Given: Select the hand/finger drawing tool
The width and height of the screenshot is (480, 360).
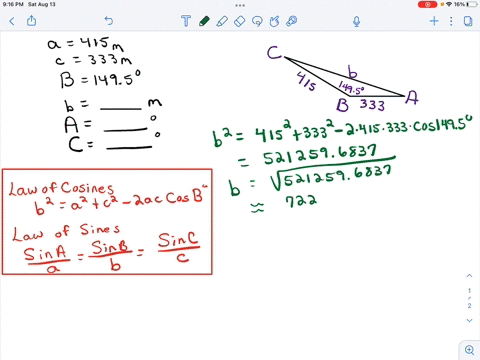Looking at the screenshot, I should [274, 21].
